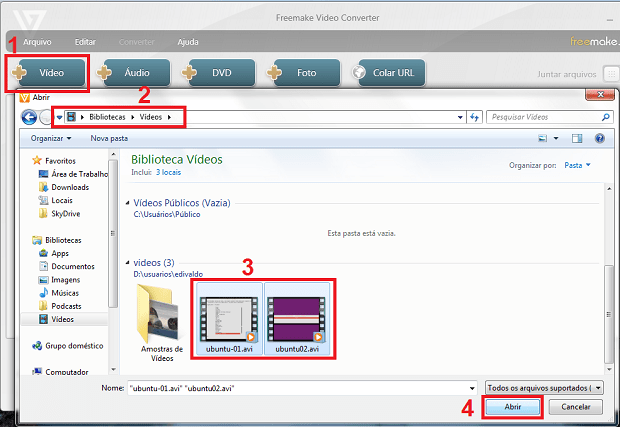Click the C:\Usuários\Público path text
Image resolution: width=620 pixels, height=427 pixels.
(167, 214)
